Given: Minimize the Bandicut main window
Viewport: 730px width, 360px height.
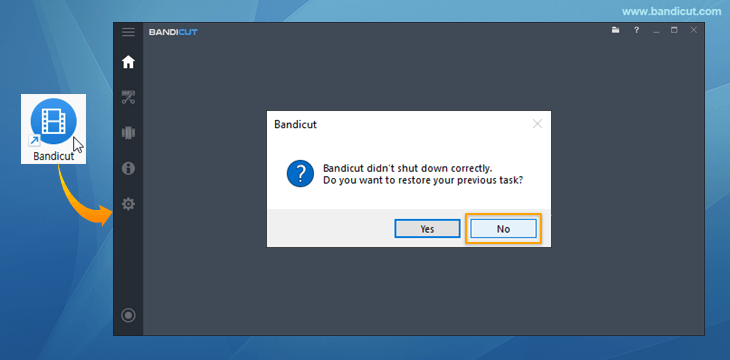Looking at the screenshot, I should (x=656, y=31).
